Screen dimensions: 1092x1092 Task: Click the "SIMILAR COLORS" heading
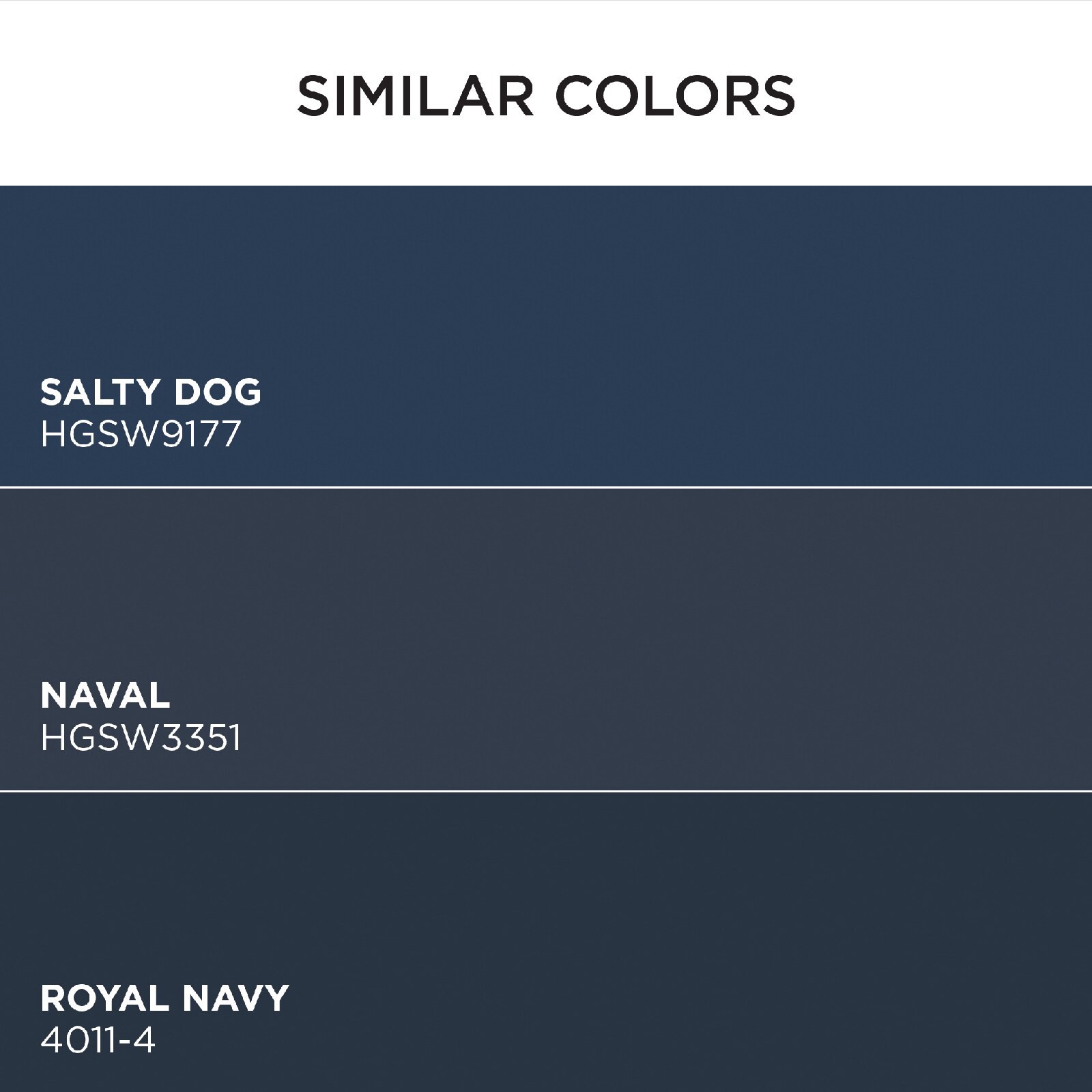pyautogui.click(x=546, y=96)
